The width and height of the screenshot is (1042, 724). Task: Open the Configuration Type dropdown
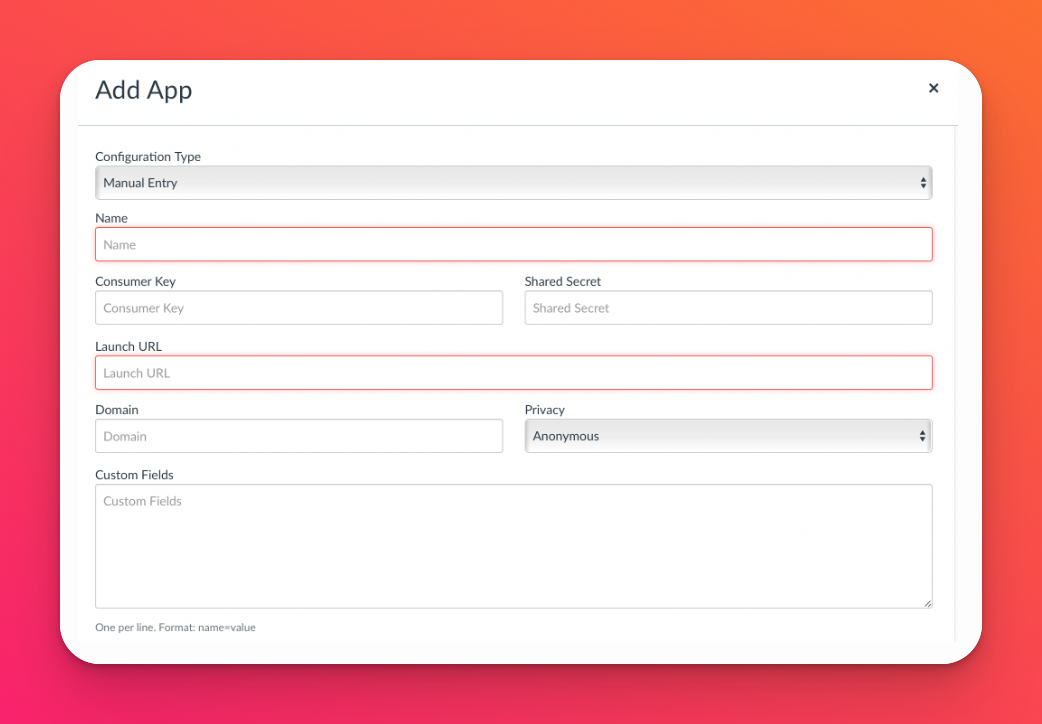(514, 183)
